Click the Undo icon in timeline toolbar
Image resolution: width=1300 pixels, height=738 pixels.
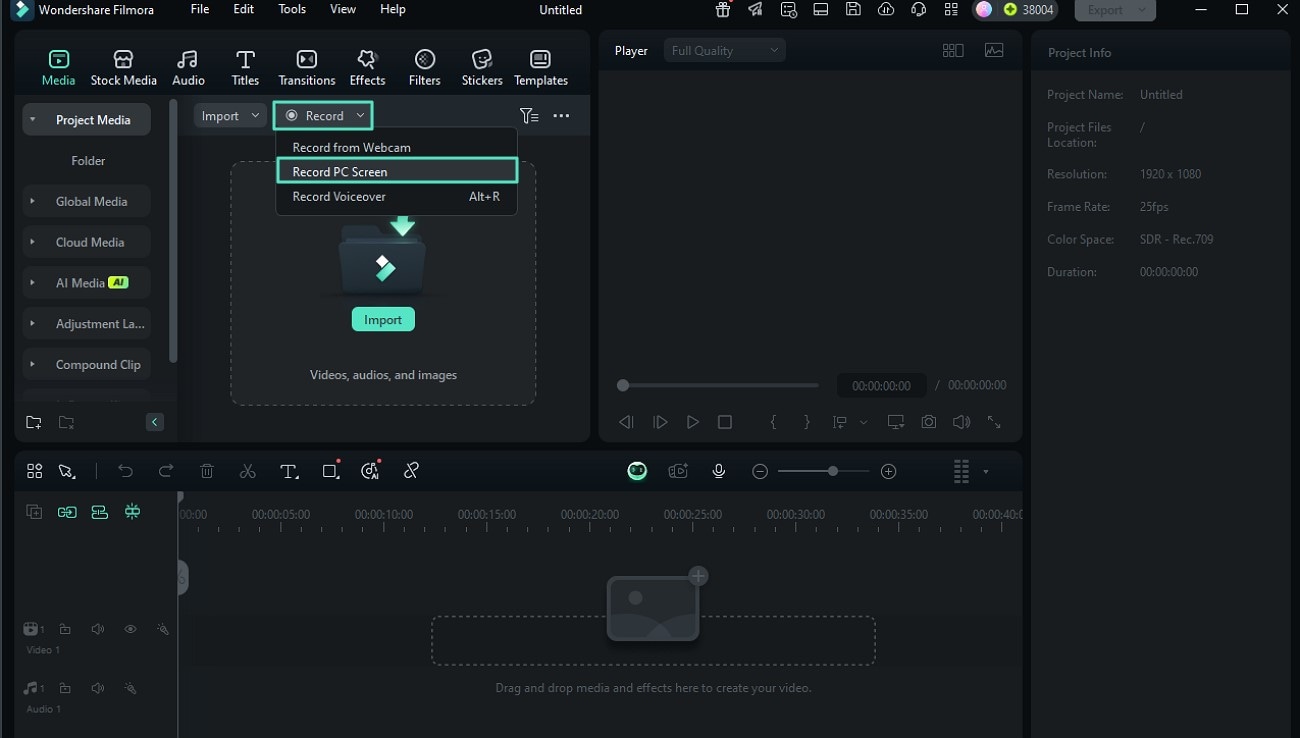pyautogui.click(x=125, y=471)
